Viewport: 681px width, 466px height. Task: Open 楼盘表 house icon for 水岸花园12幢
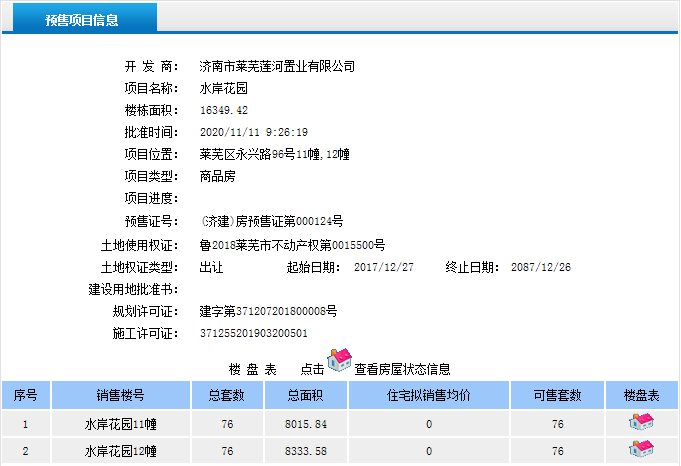(x=641, y=449)
